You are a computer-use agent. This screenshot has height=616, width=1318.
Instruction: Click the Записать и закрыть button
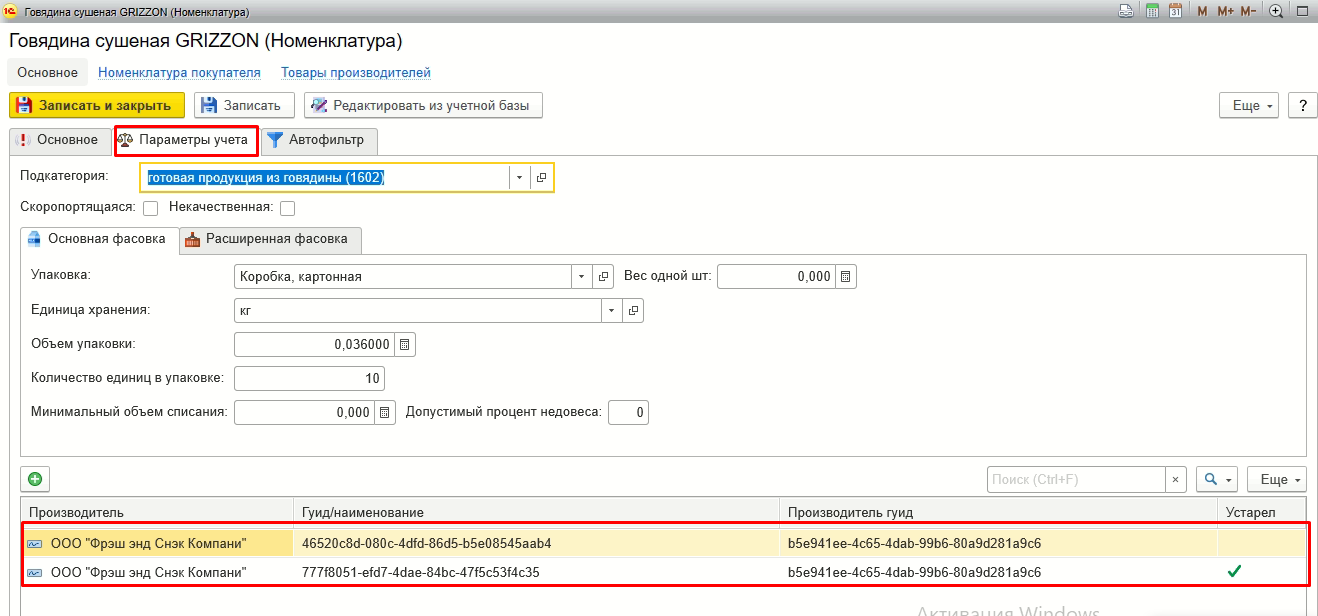pyautogui.click(x=97, y=105)
